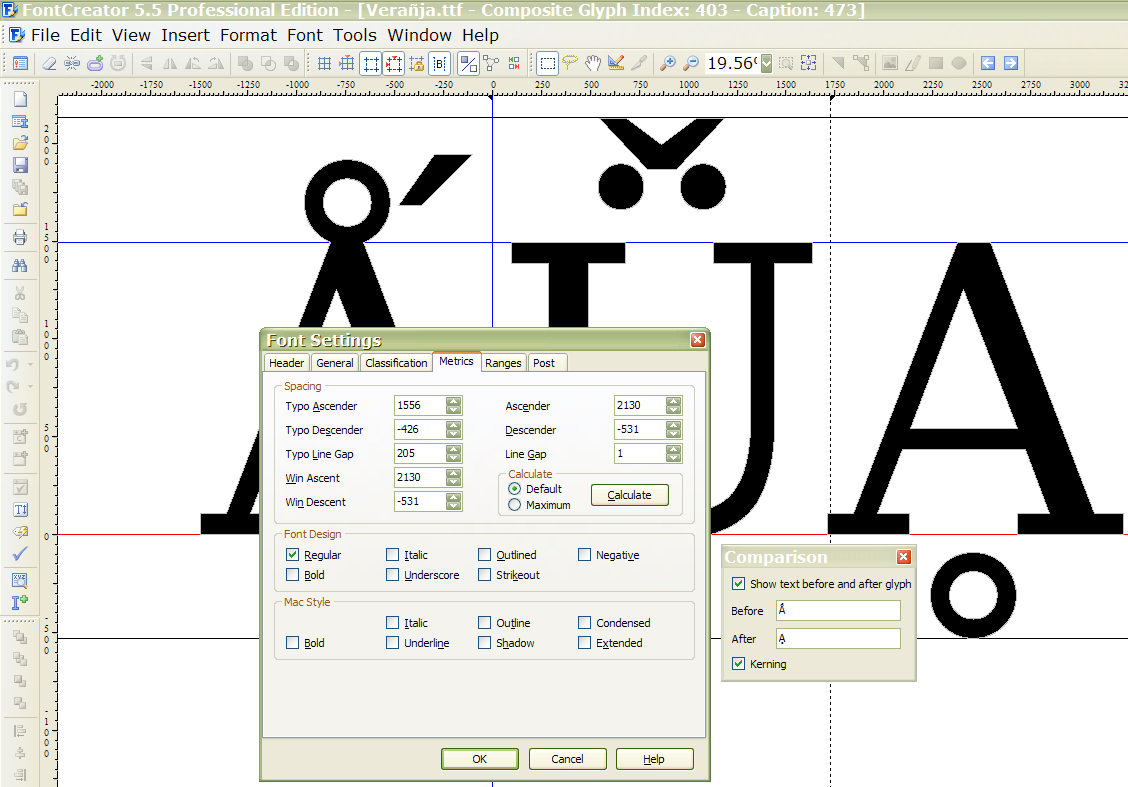Image resolution: width=1128 pixels, height=787 pixels.
Task: Click the binoculars Find icon
Action: coord(19,266)
